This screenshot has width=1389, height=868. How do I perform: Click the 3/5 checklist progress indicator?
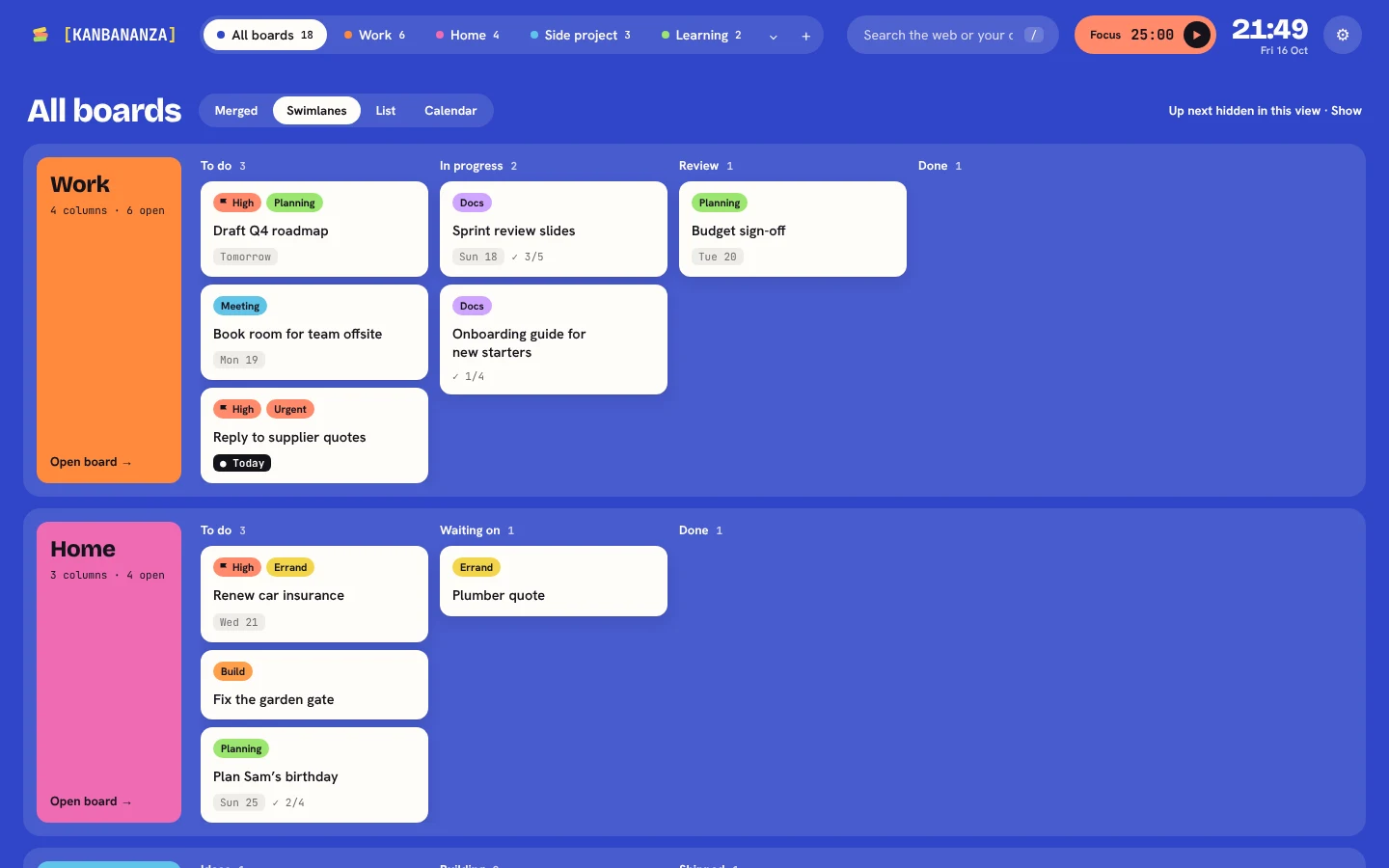528,257
